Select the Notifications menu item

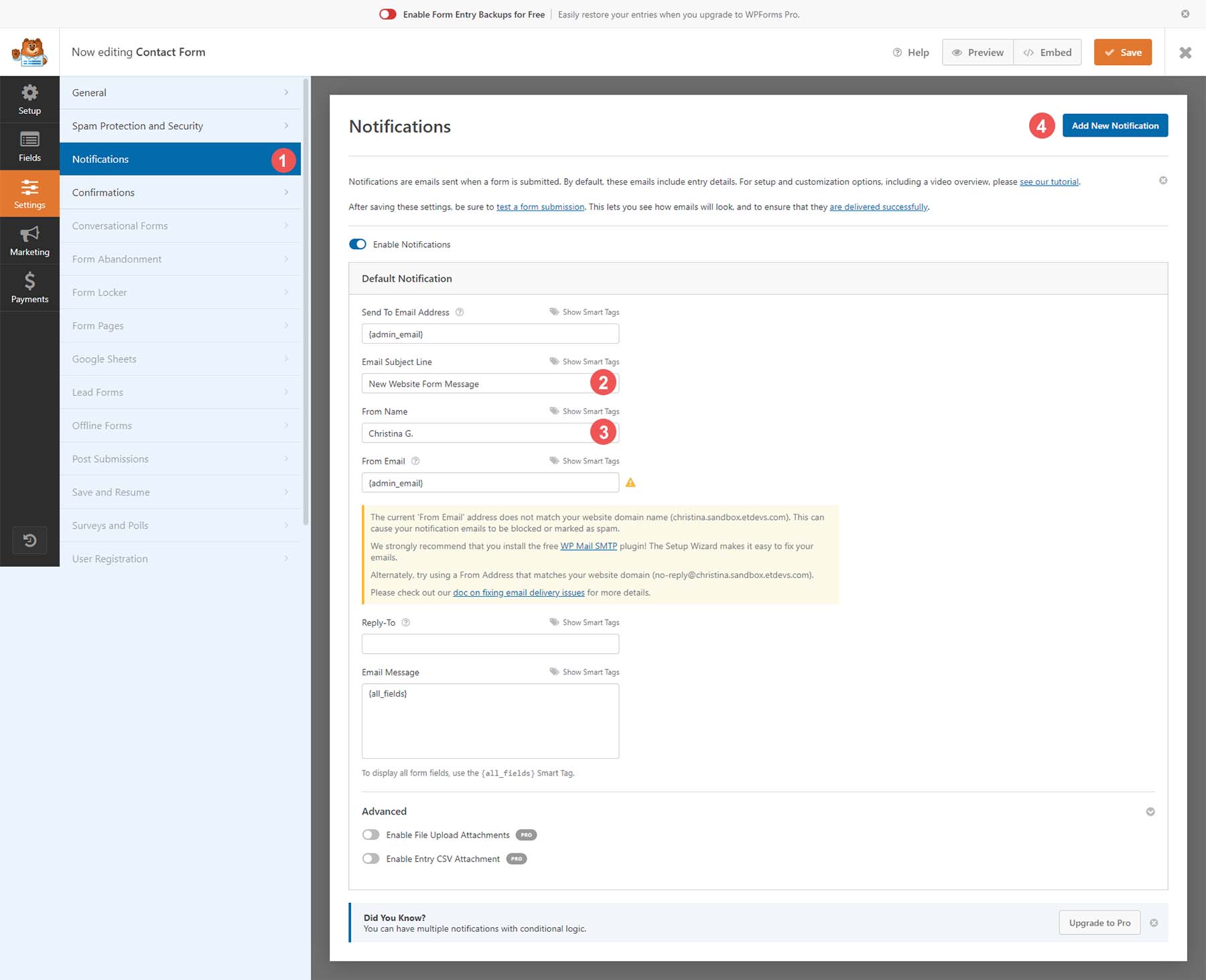pyautogui.click(x=180, y=159)
